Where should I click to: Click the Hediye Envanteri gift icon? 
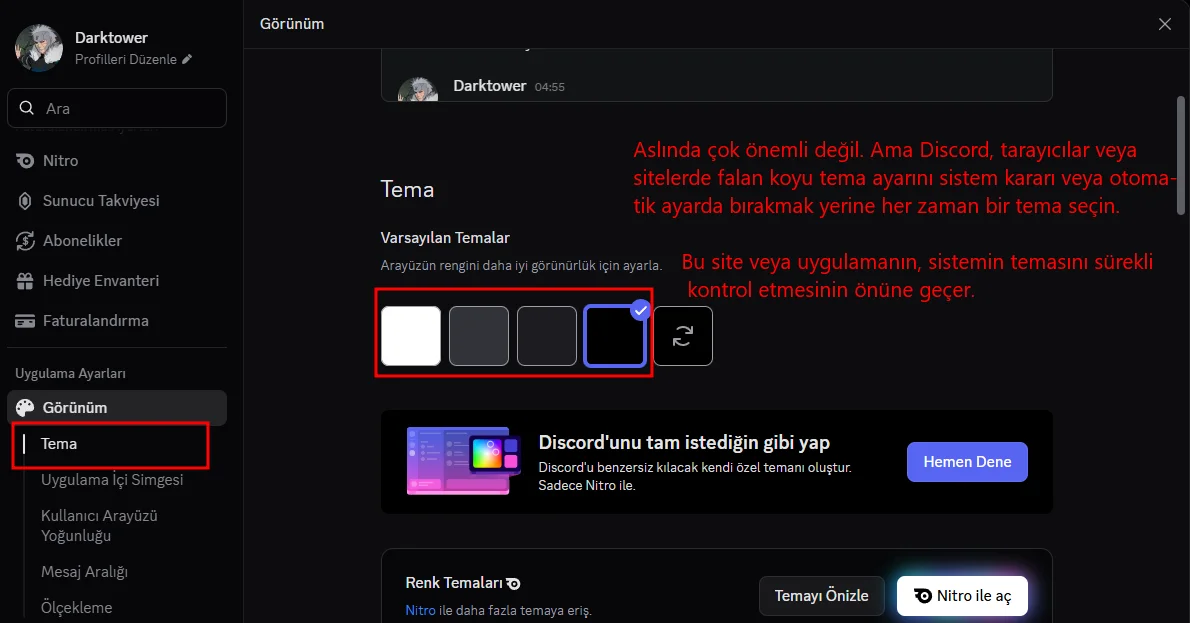[x=25, y=281]
